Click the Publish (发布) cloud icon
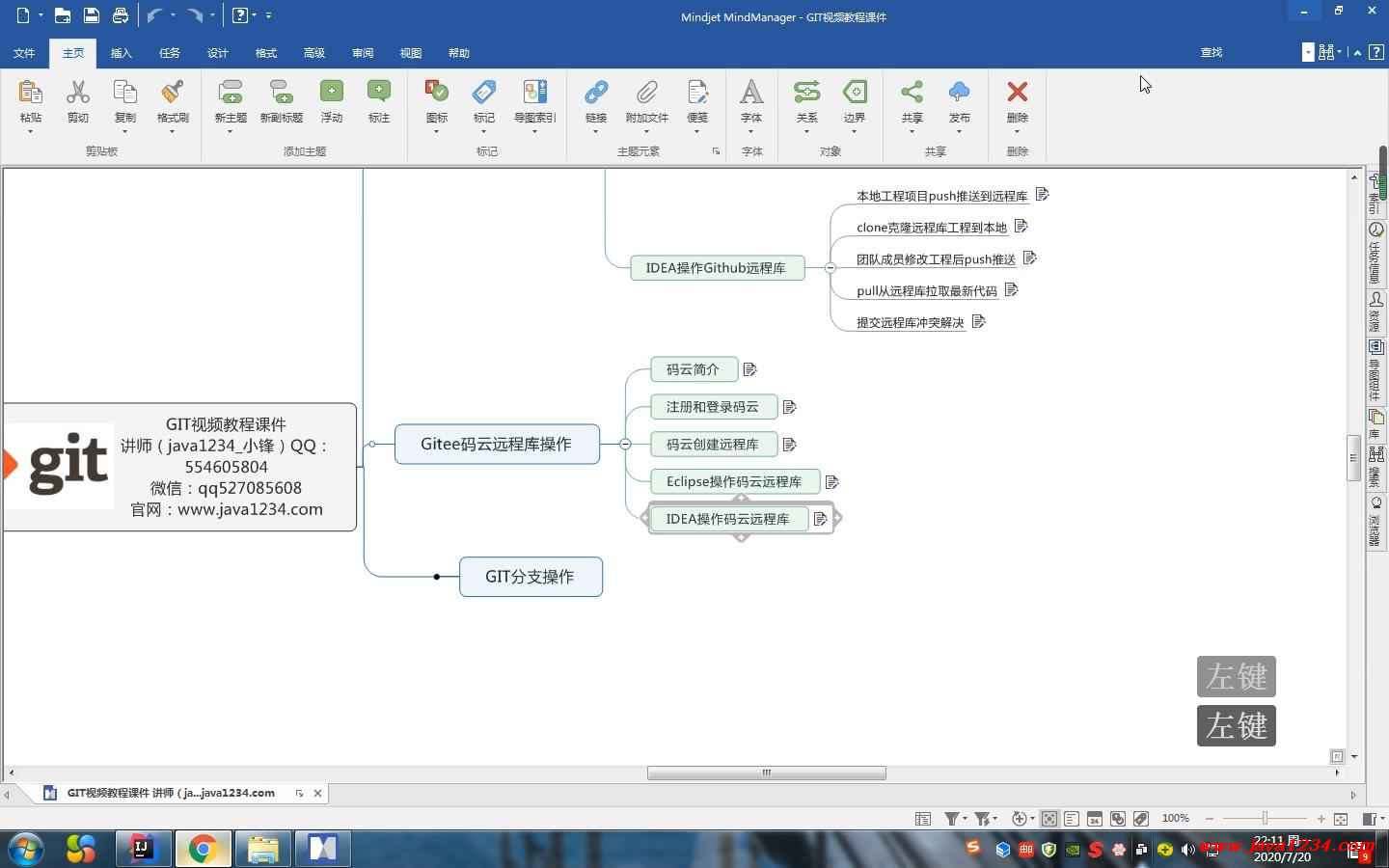The width and height of the screenshot is (1389, 868). (959, 93)
